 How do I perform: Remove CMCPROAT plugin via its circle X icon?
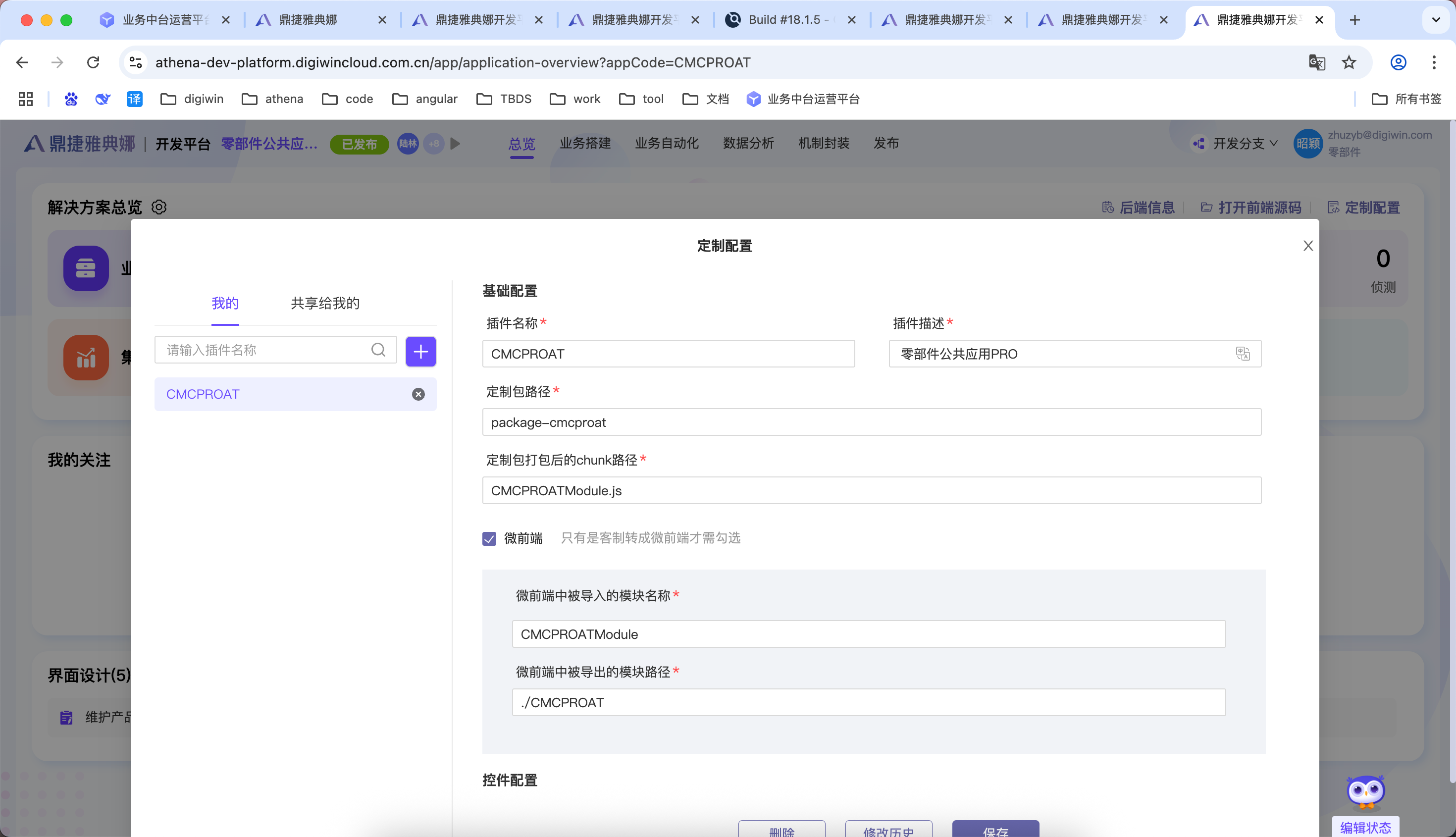pos(418,394)
